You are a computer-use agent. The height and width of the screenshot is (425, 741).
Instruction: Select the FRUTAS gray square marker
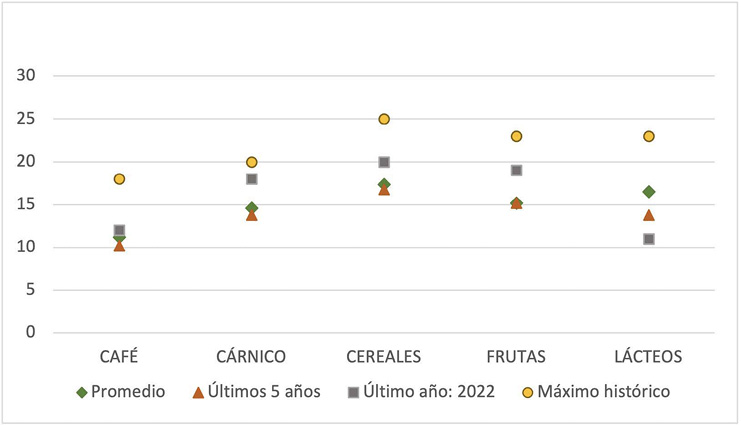[x=516, y=170]
